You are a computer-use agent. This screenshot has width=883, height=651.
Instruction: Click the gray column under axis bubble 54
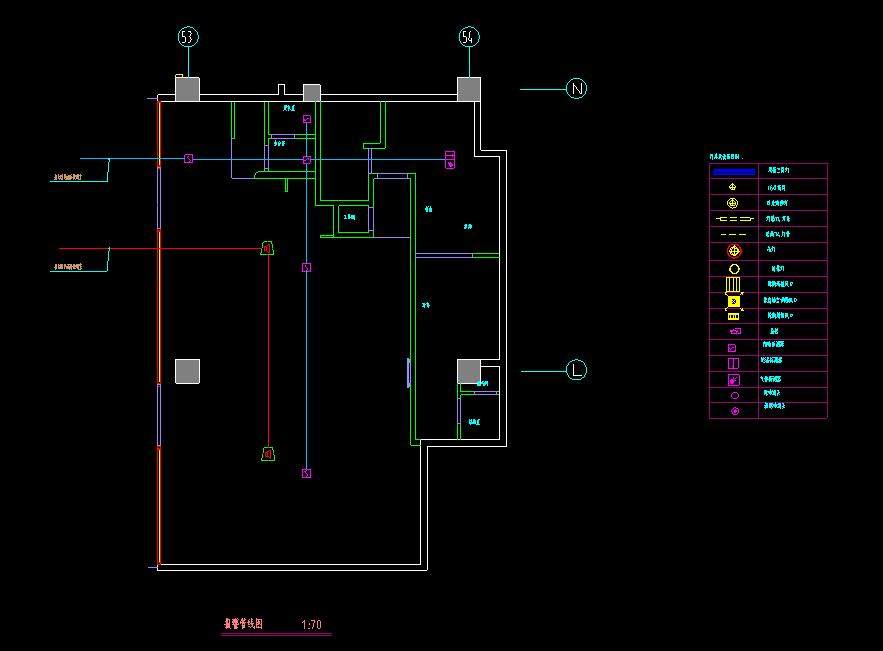pos(469,89)
